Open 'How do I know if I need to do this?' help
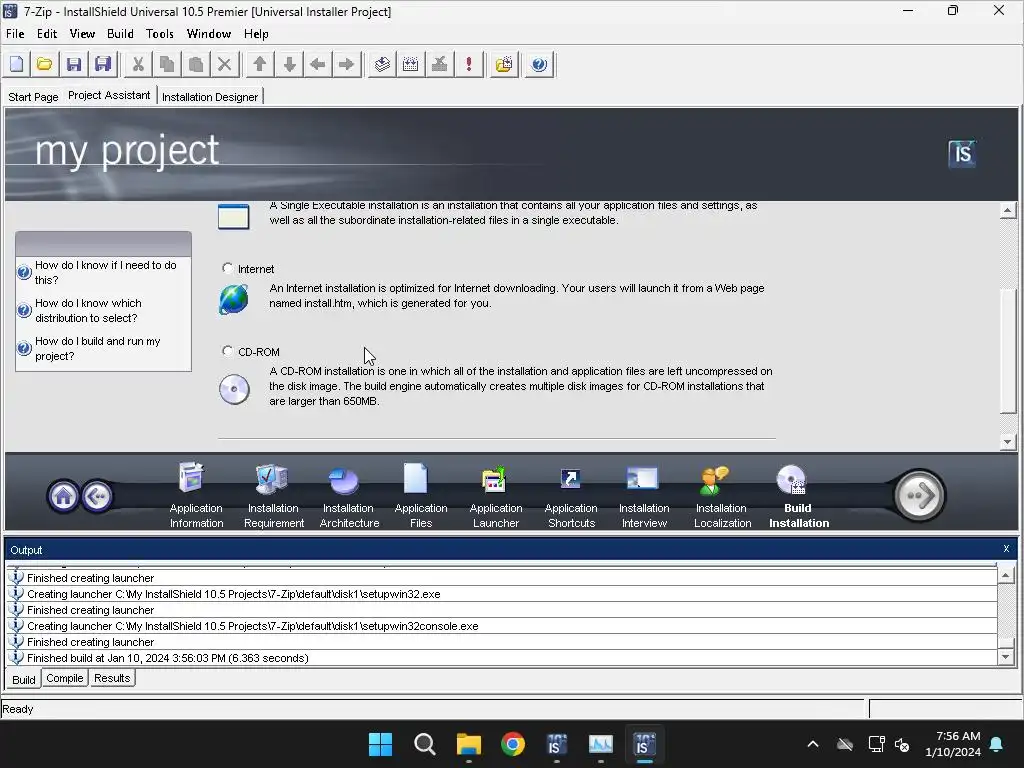The image size is (1024, 768). click(106, 272)
